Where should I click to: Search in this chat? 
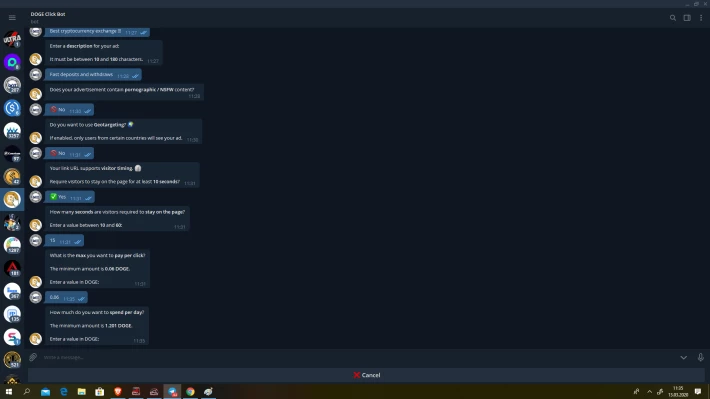tap(673, 18)
